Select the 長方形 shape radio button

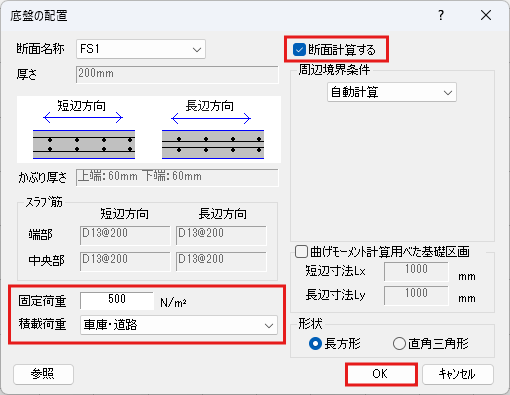click(x=315, y=344)
